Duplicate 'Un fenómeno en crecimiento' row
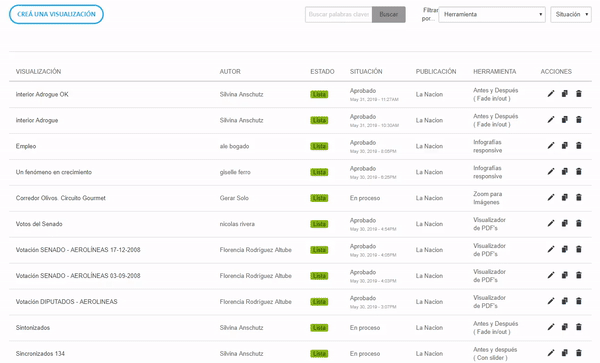600x363 pixels. click(564, 172)
